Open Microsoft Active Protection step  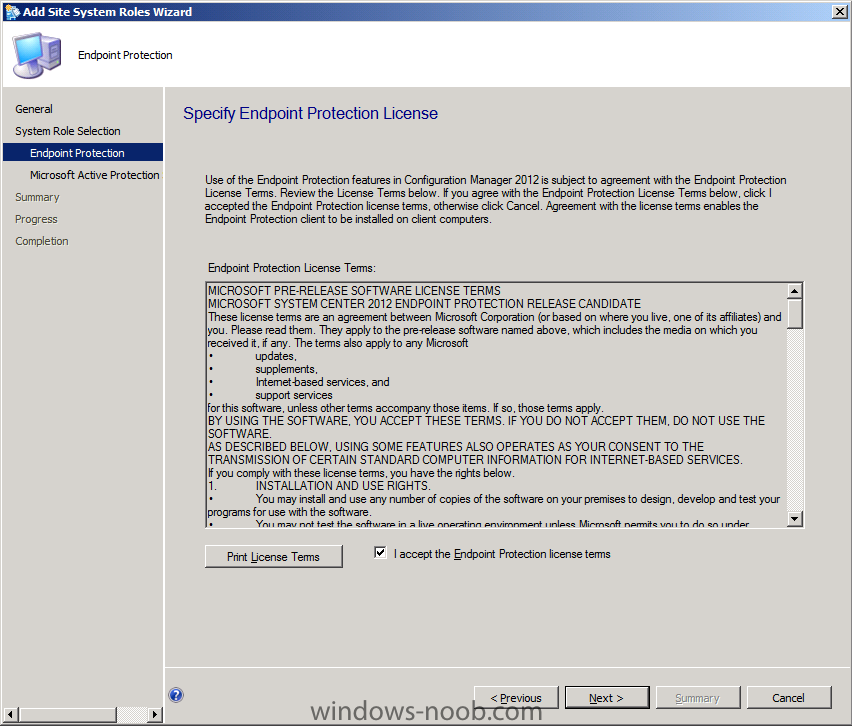click(x=95, y=175)
